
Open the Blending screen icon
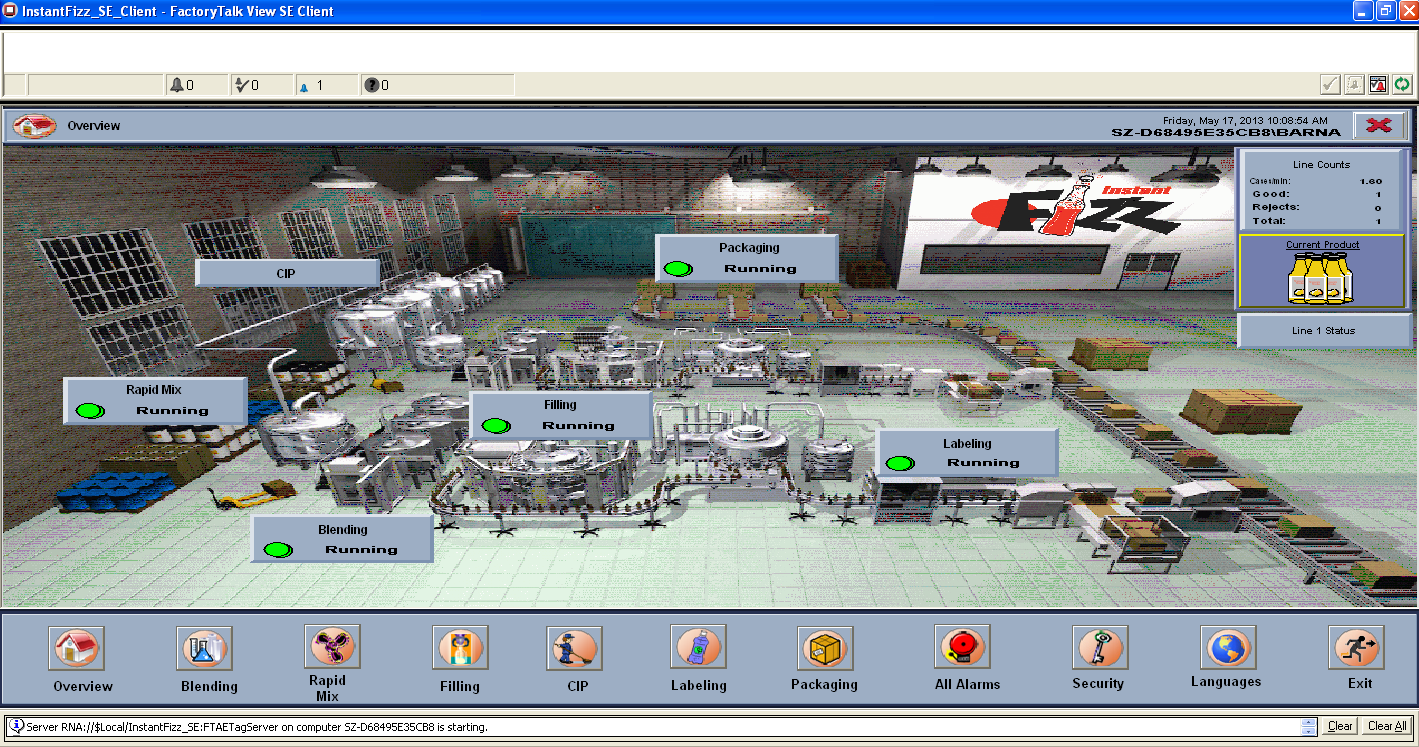coord(204,648)
